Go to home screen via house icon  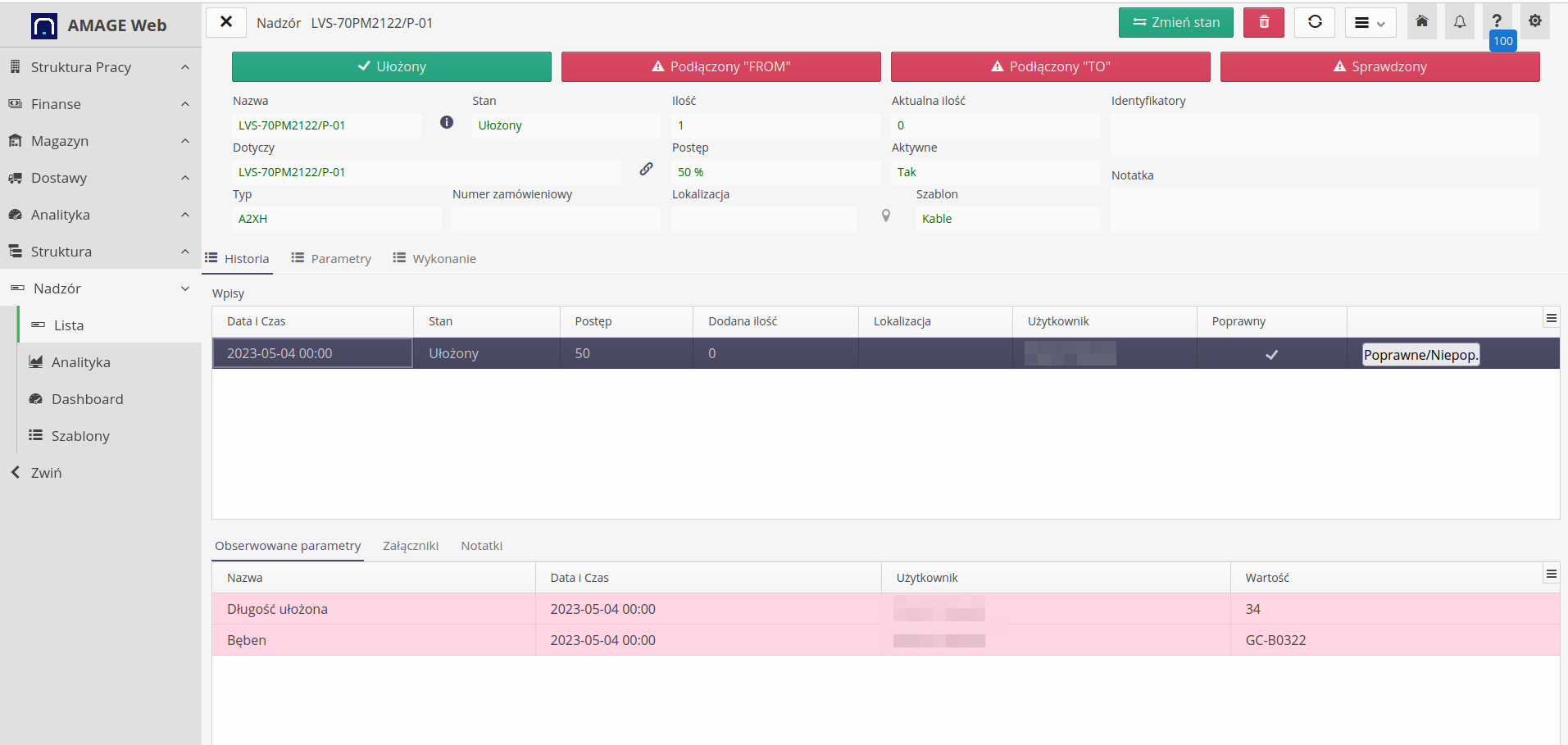1421,21
